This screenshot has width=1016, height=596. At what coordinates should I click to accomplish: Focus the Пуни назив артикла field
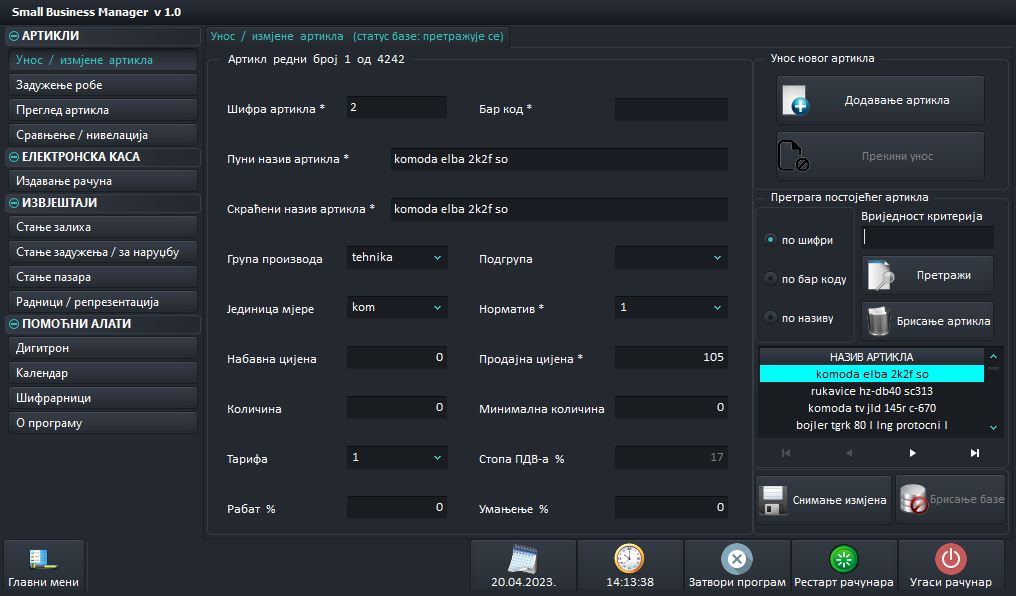tap(559, 159)
